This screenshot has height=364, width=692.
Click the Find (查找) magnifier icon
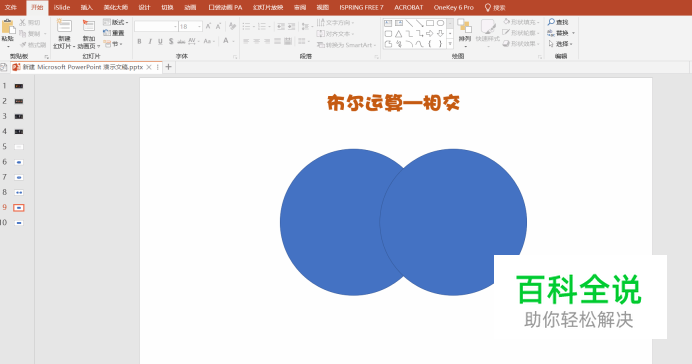point(551,22)
